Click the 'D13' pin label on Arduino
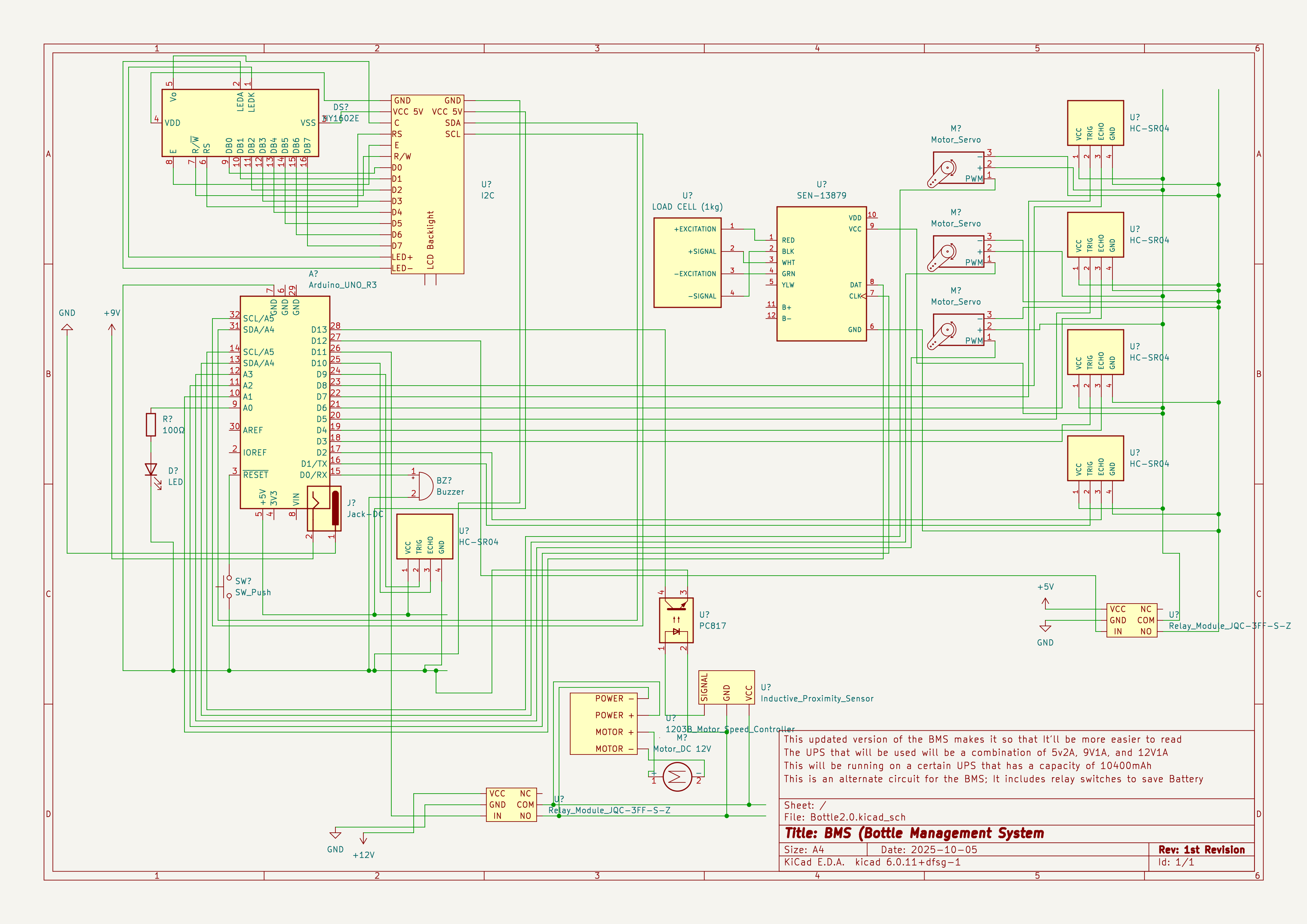 (x=319, y=329)
